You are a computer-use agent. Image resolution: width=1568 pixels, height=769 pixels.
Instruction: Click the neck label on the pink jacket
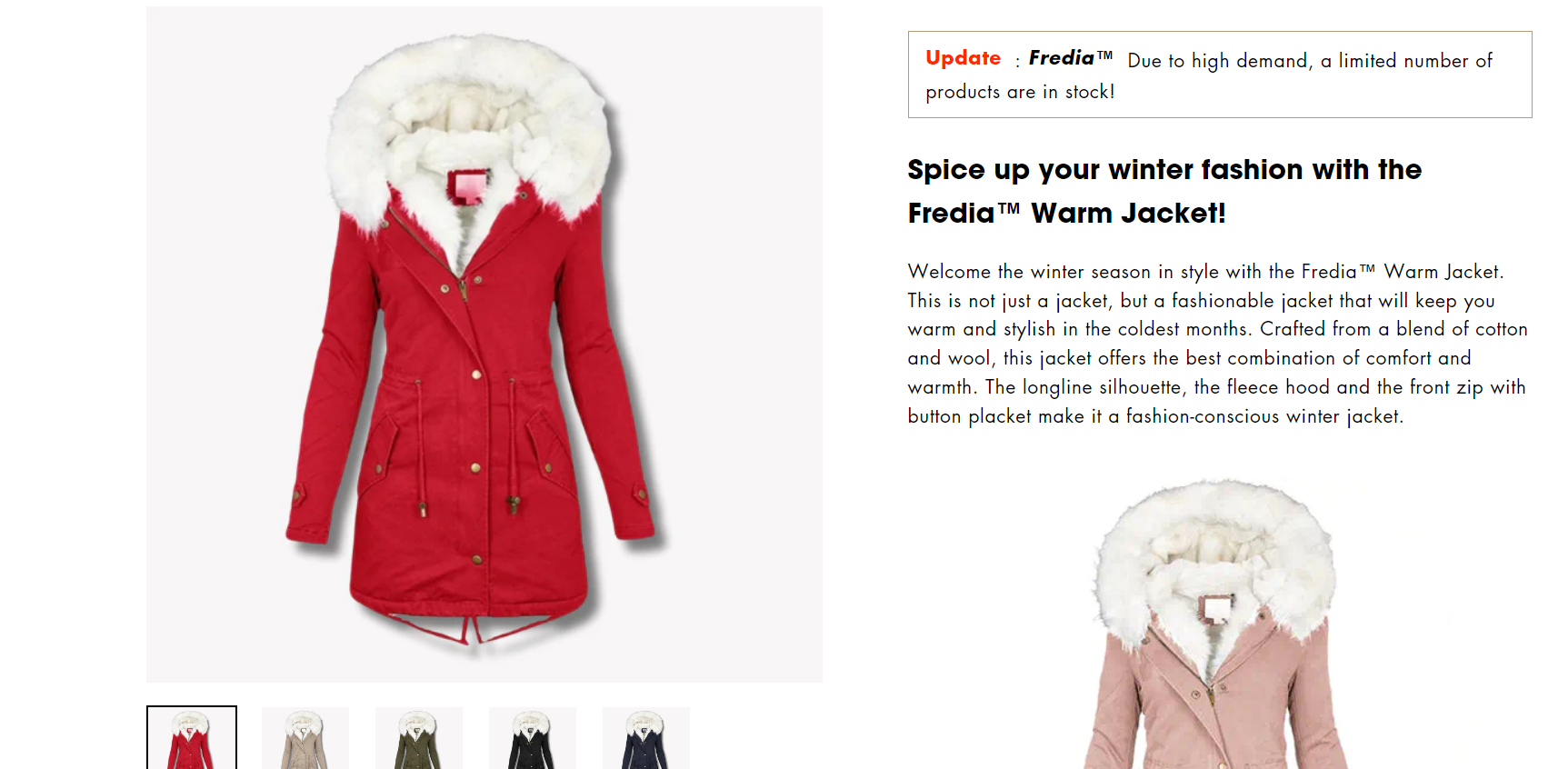click(1214, 607)
